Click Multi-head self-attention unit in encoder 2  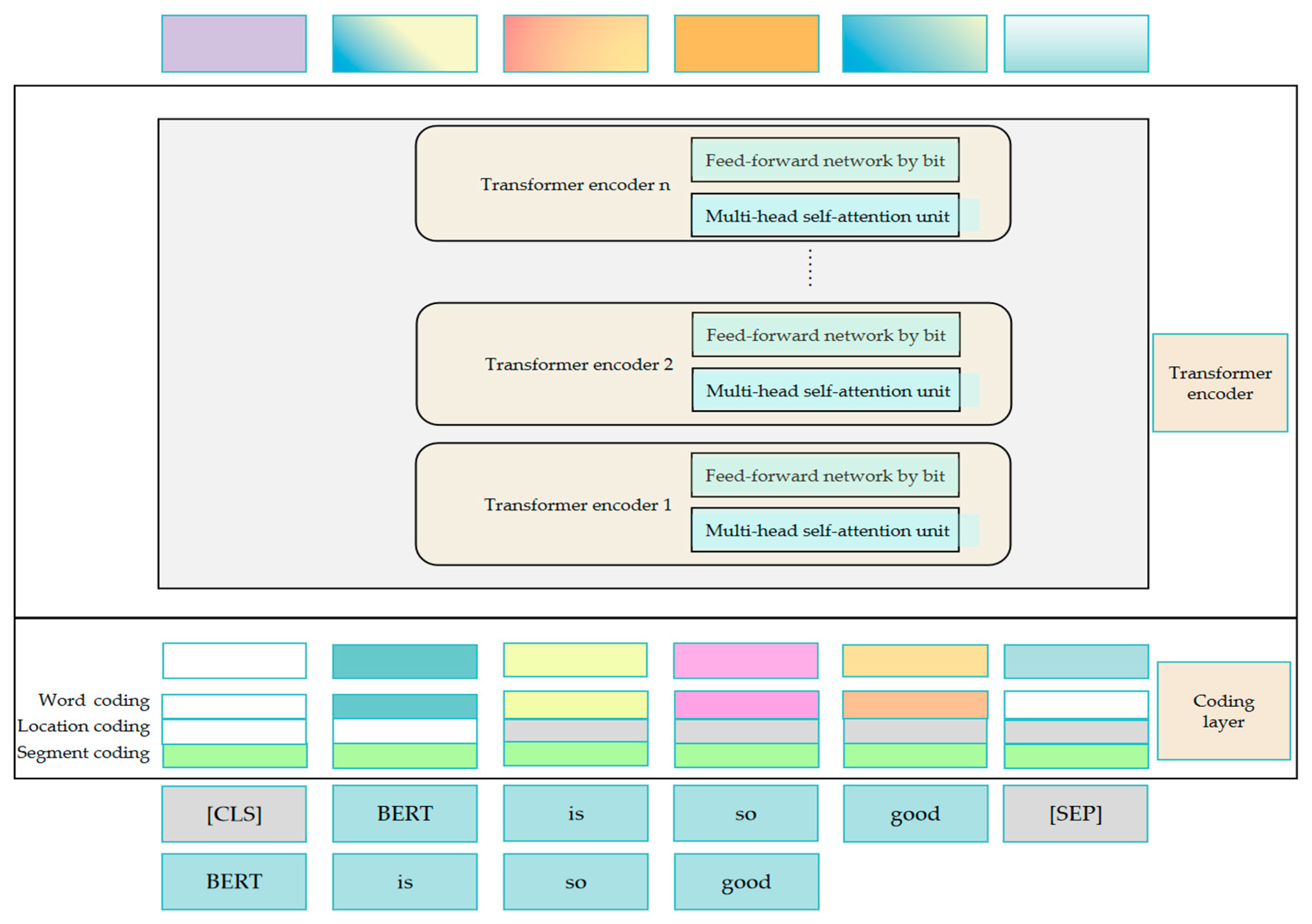(826, 390)
